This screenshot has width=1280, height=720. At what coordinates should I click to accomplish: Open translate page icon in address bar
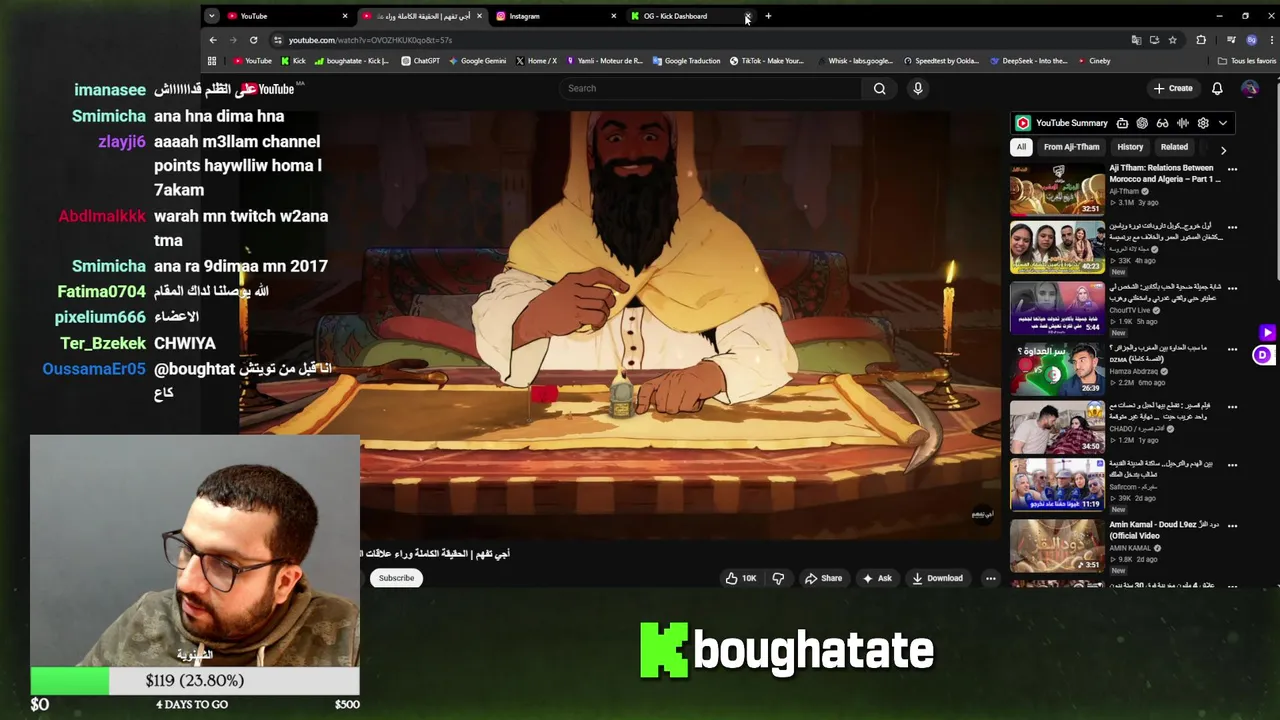[x=1136, y=40]
